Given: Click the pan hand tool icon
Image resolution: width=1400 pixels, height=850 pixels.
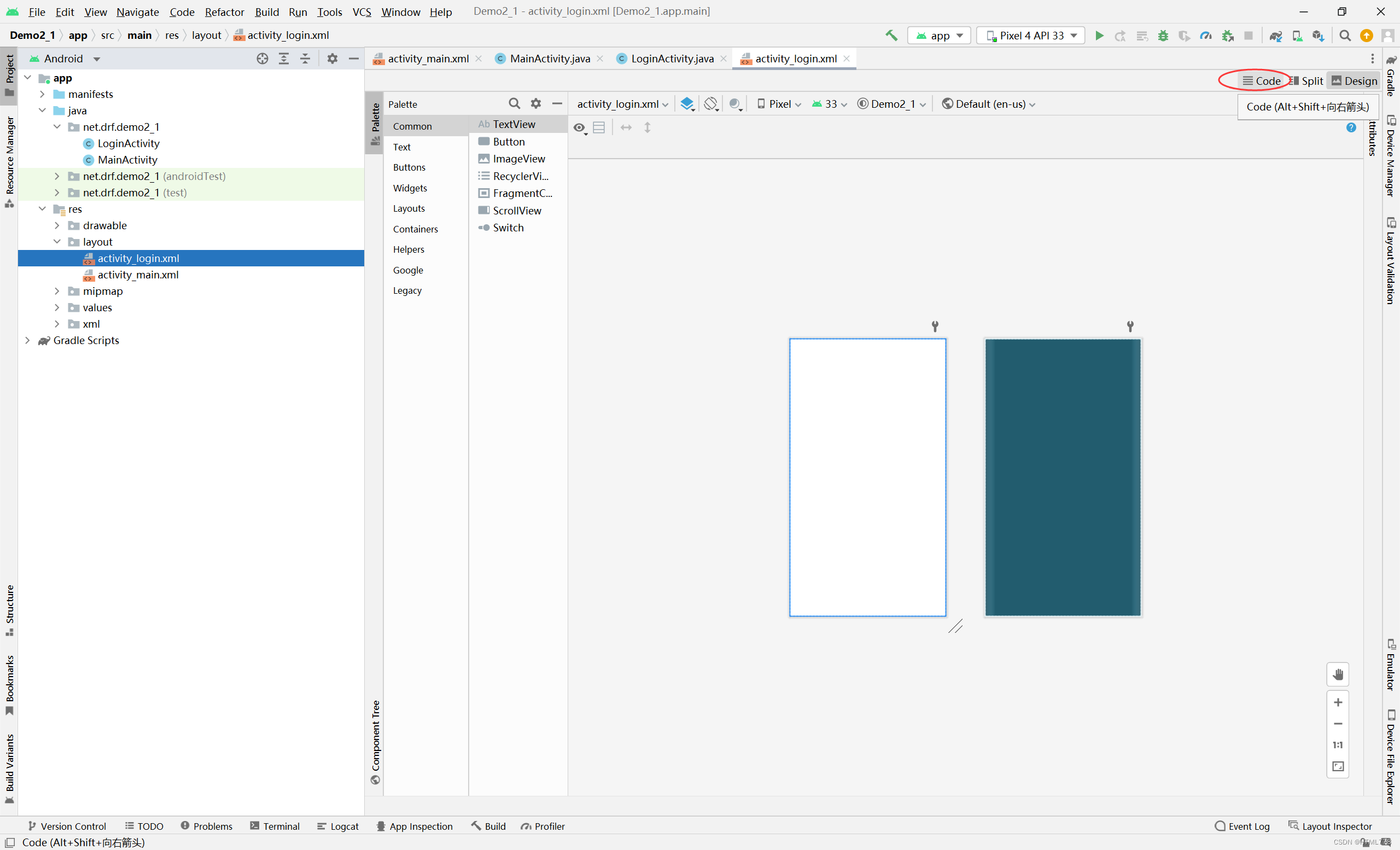Looking at the screenshot, I should tap(1338, 674).
